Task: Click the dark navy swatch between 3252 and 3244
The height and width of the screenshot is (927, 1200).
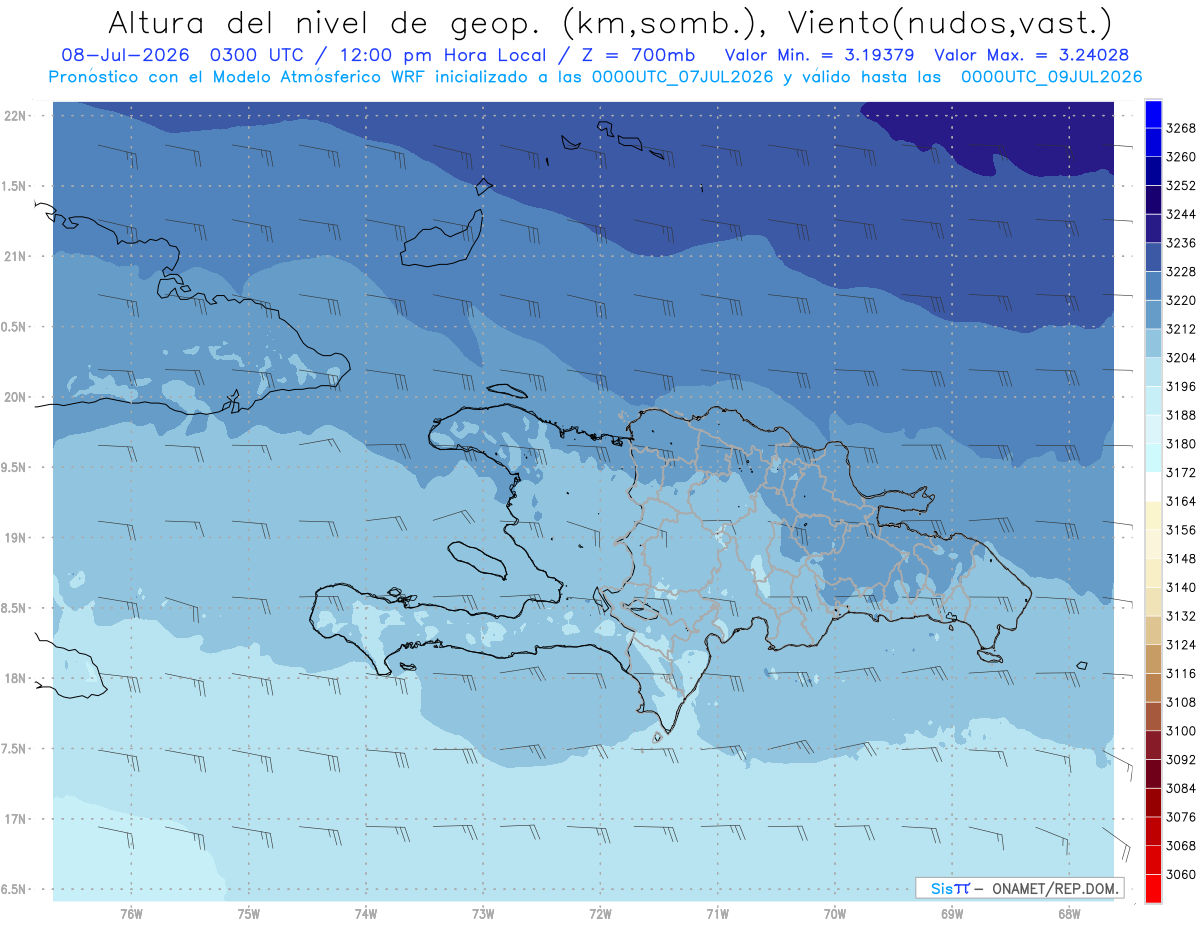Action: pos(1153,199)
